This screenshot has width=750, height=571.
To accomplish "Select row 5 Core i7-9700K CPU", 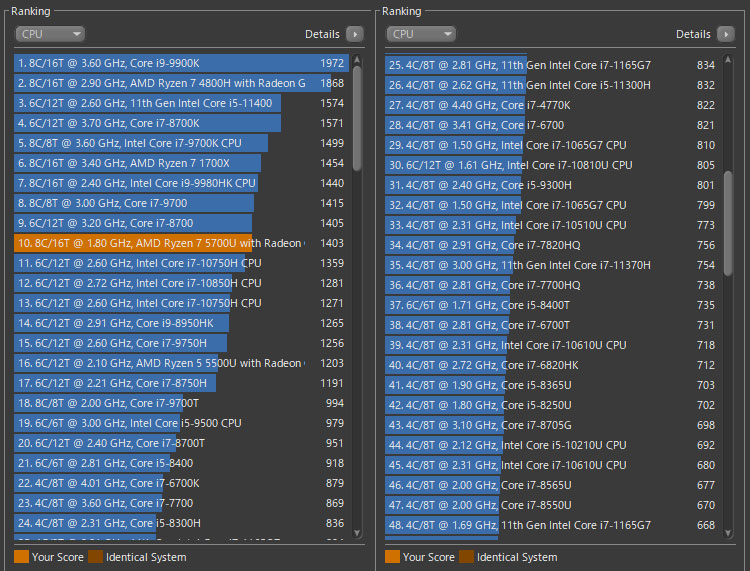I will tap(182, 143).
